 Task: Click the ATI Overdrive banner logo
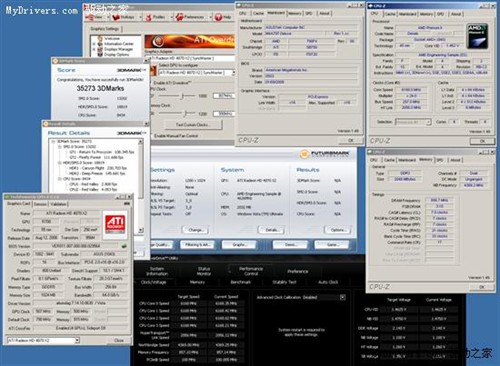click(x=158, y=41)
